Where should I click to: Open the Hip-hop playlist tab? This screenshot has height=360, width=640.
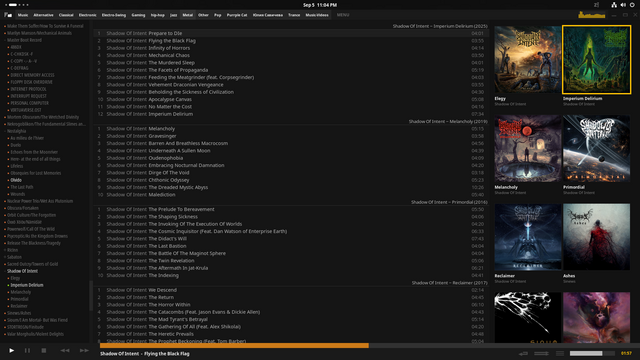point(158,15)
